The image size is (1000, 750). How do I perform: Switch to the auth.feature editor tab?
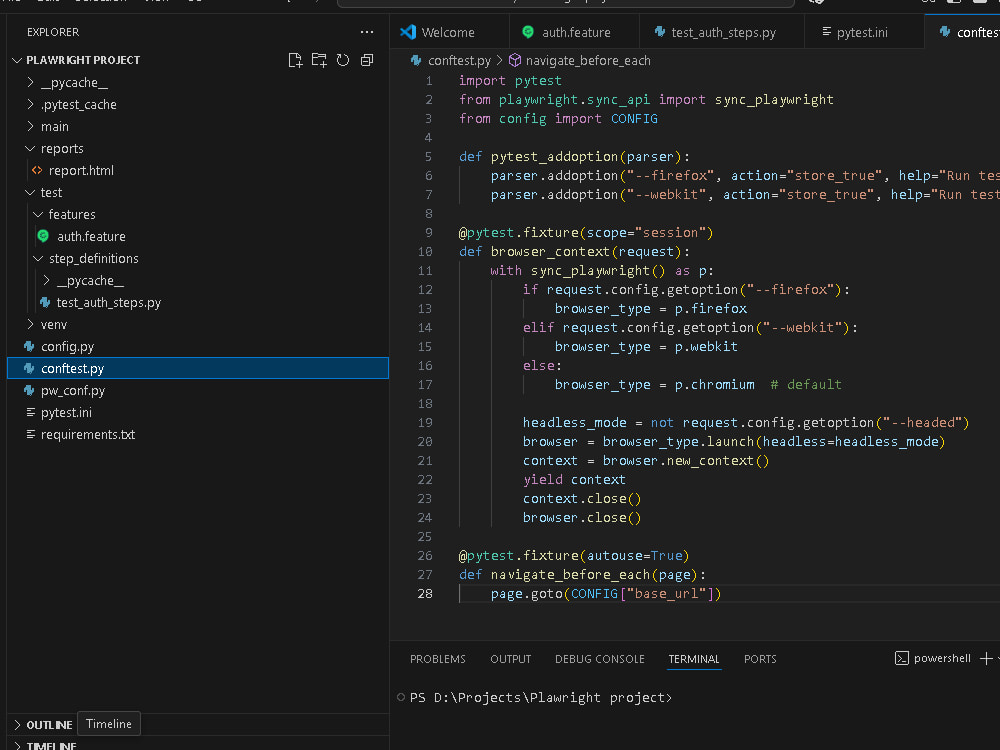click(x=576, y=32)
